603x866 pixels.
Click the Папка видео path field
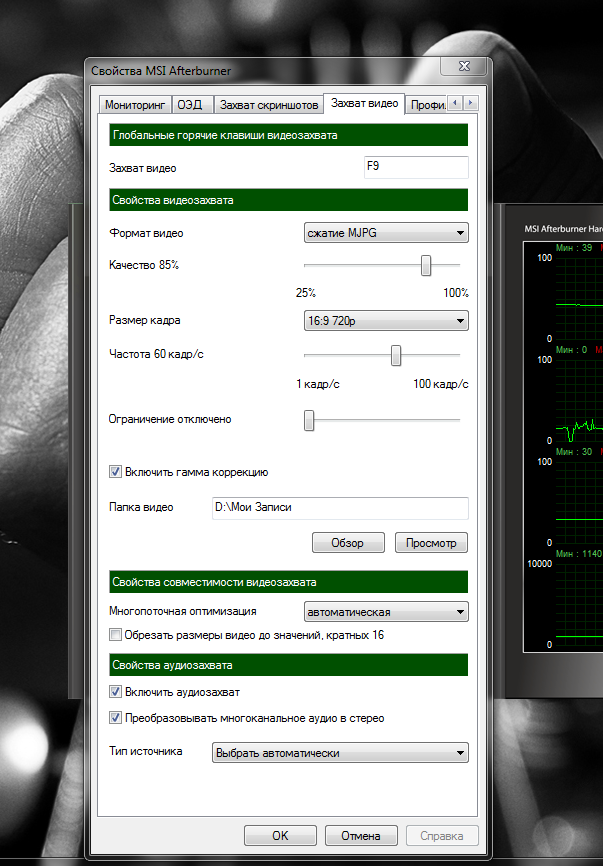pos(340,508)
